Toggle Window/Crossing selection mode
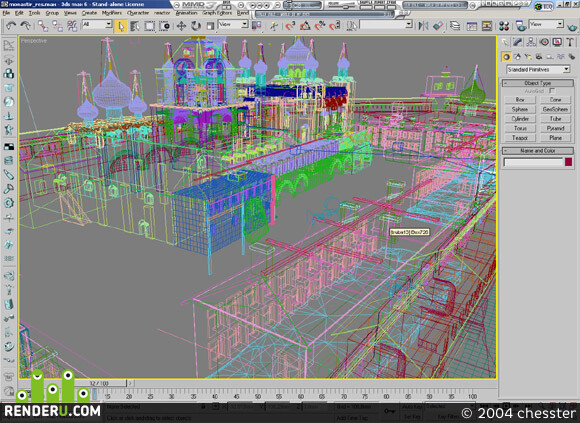The height and width of the screenshot is (423, 580). tap(164, 26)
